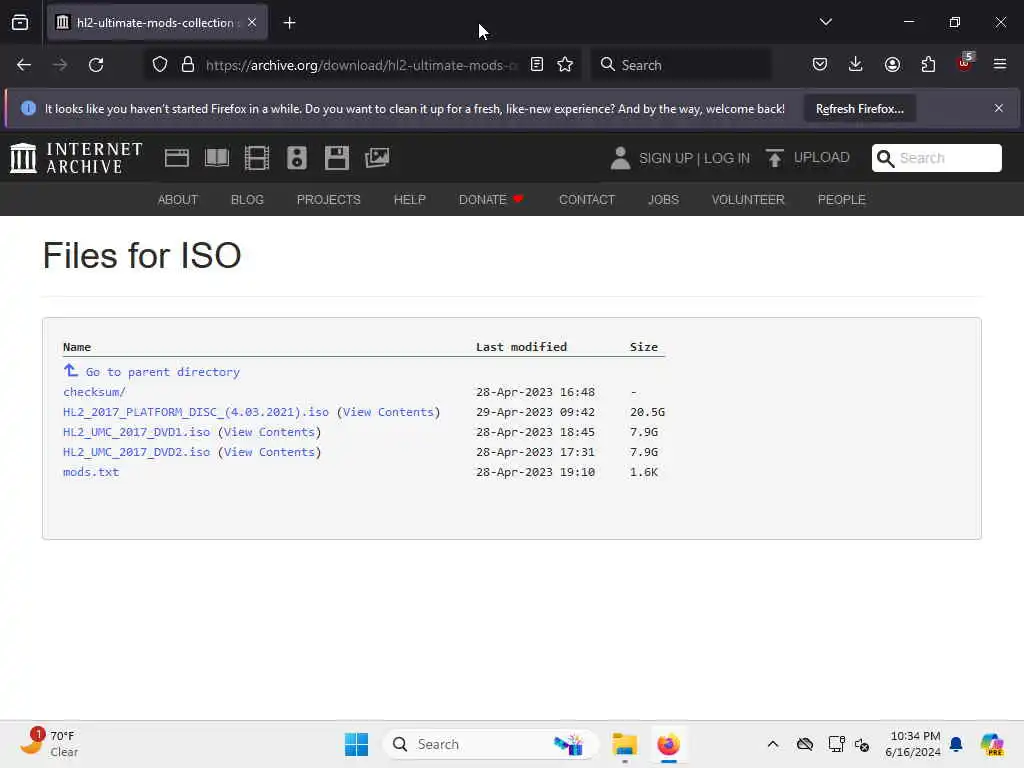This screenshot has width=1024, height=768.
Task: View Contents of HL2_2017_PLATFORM_DISC iso
Action: click(388, 412)
